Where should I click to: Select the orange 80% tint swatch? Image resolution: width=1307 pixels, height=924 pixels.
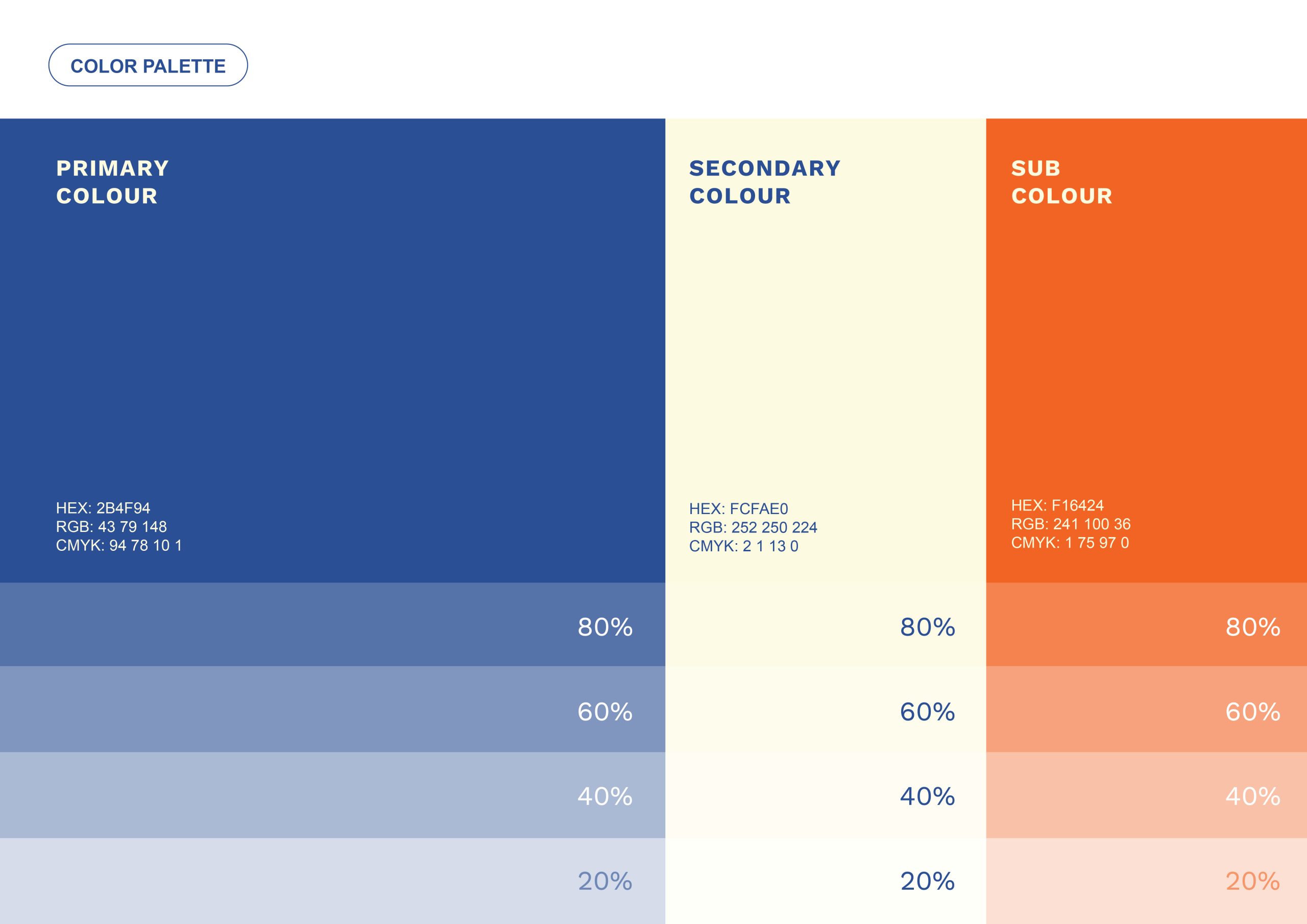click(x=1146, y=624)
